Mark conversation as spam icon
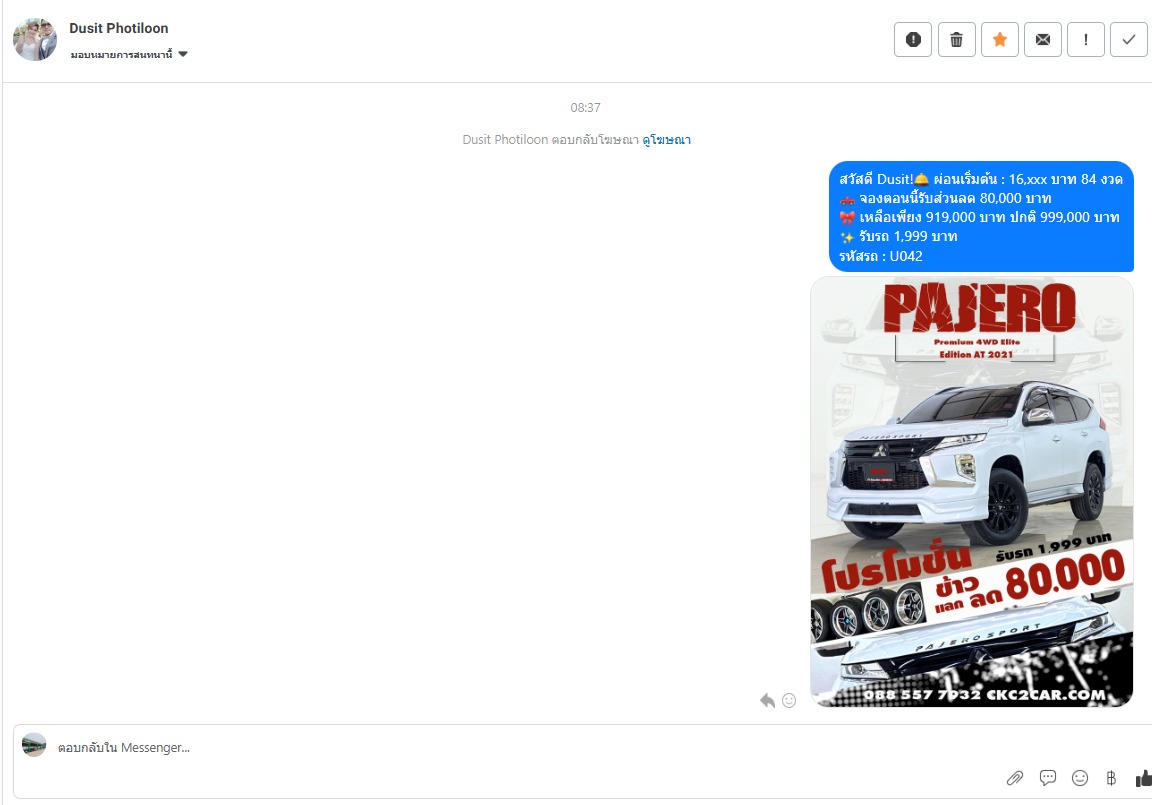Image resolution: width=1152 pixels, height=805 pixels. point(912,40)
